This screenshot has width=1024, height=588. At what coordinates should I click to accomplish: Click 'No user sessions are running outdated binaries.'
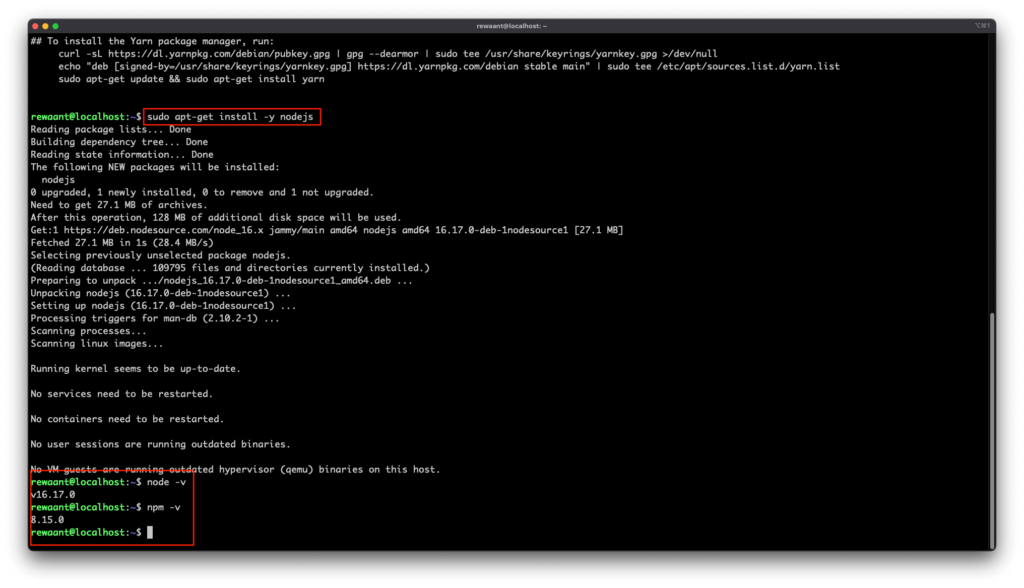161,444
